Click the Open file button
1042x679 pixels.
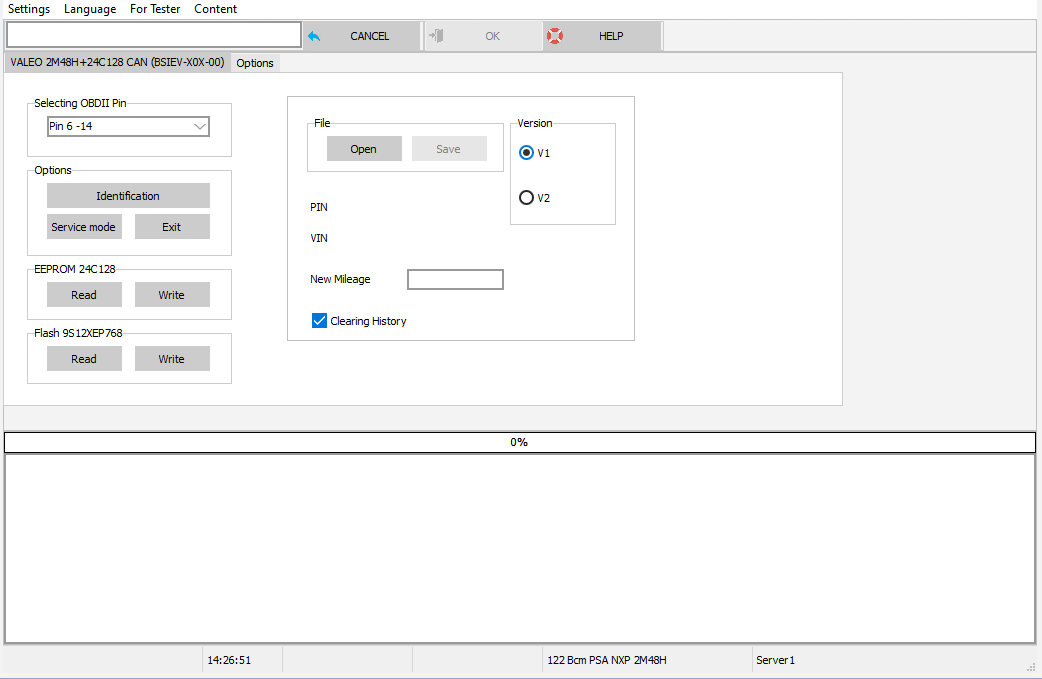click(364, 149)
